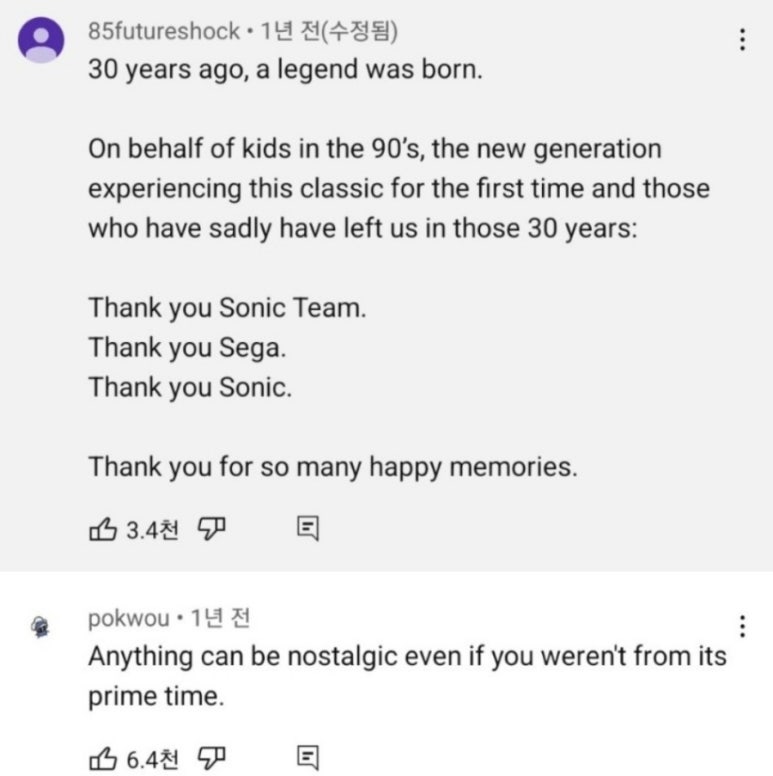Open reply icon under 85futureshock comment
773x776 pixels.
[308, 529]
